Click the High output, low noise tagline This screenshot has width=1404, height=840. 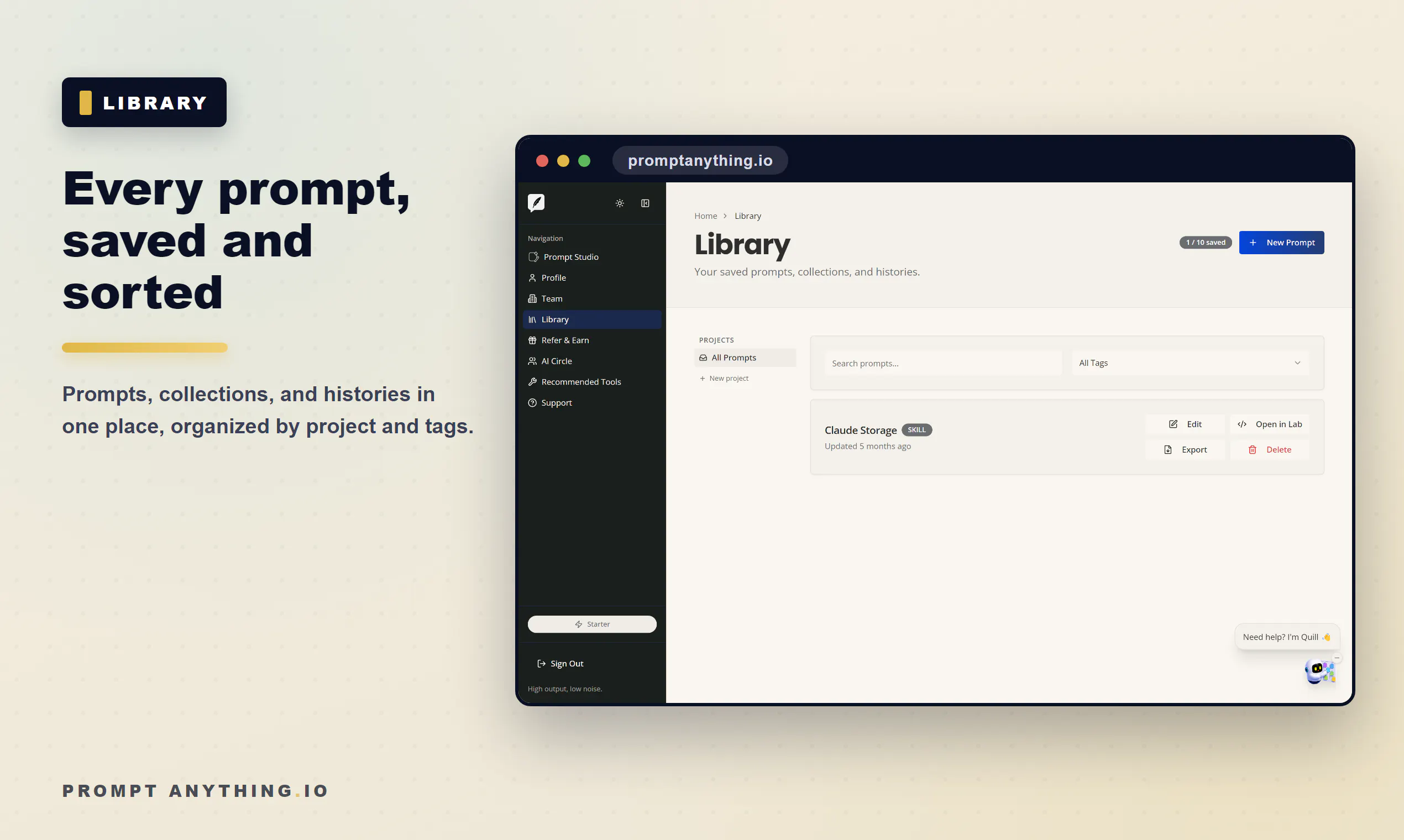tap(564, 689)
